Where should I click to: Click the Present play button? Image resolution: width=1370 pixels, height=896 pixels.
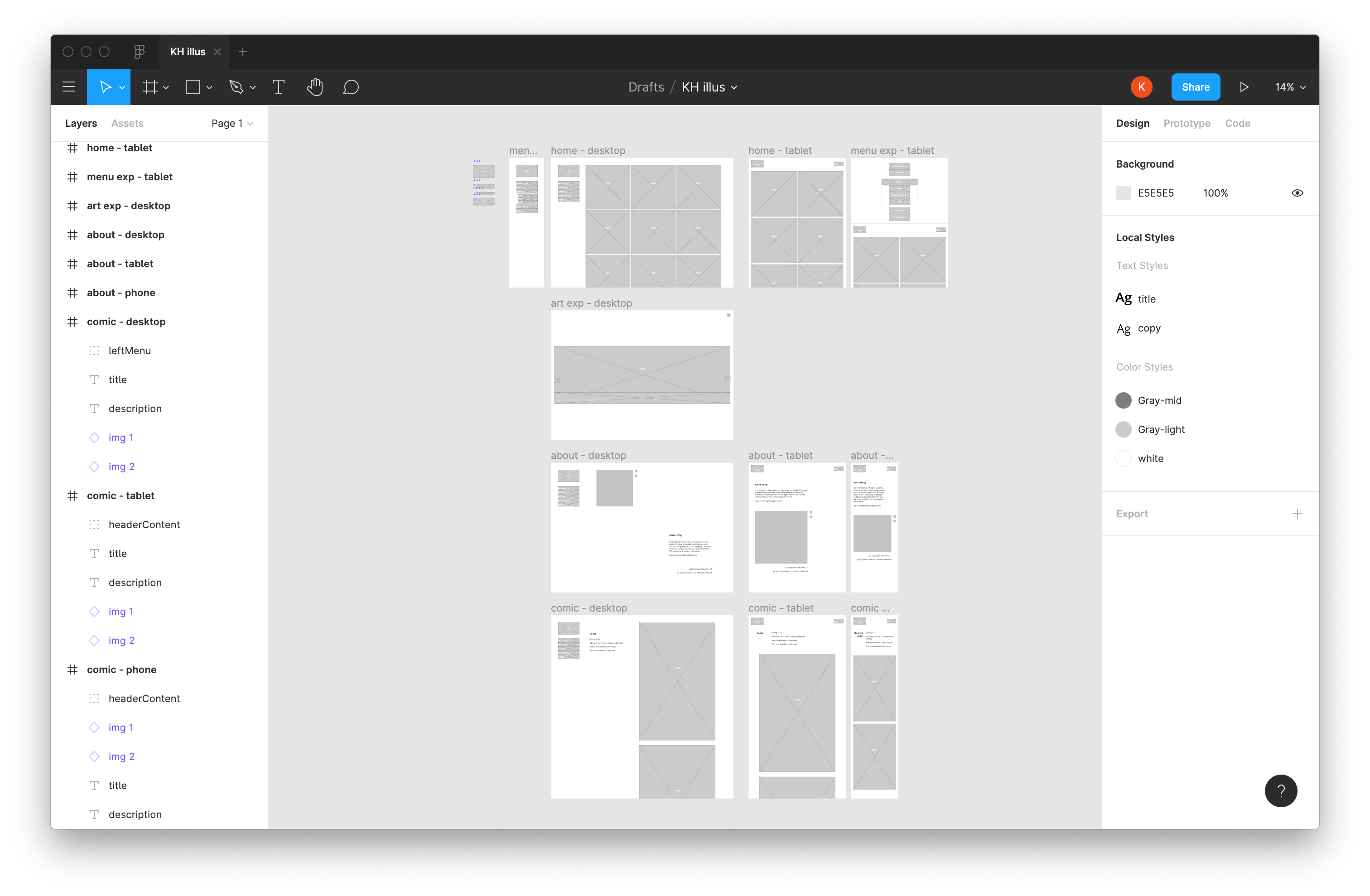1244,87
